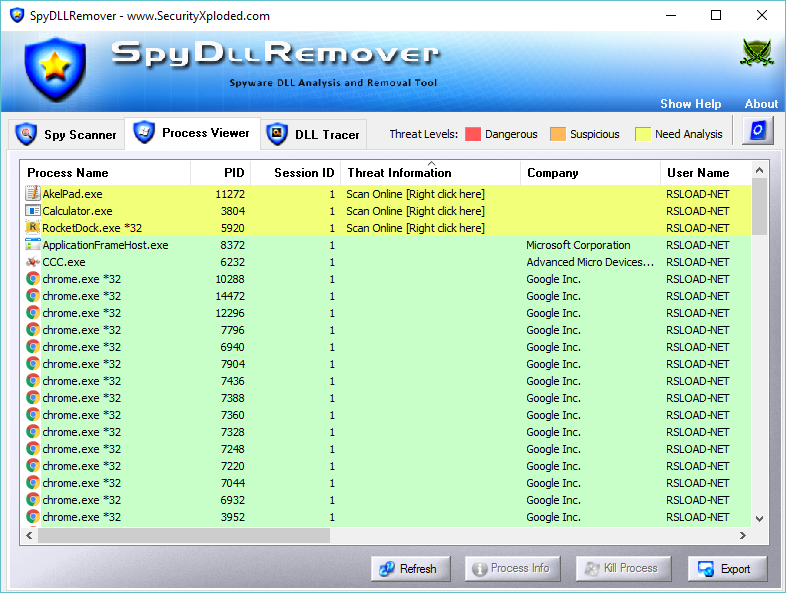Click the Kill Process button
This screenshot has height=593, width=786.
[x=623, y=568]
